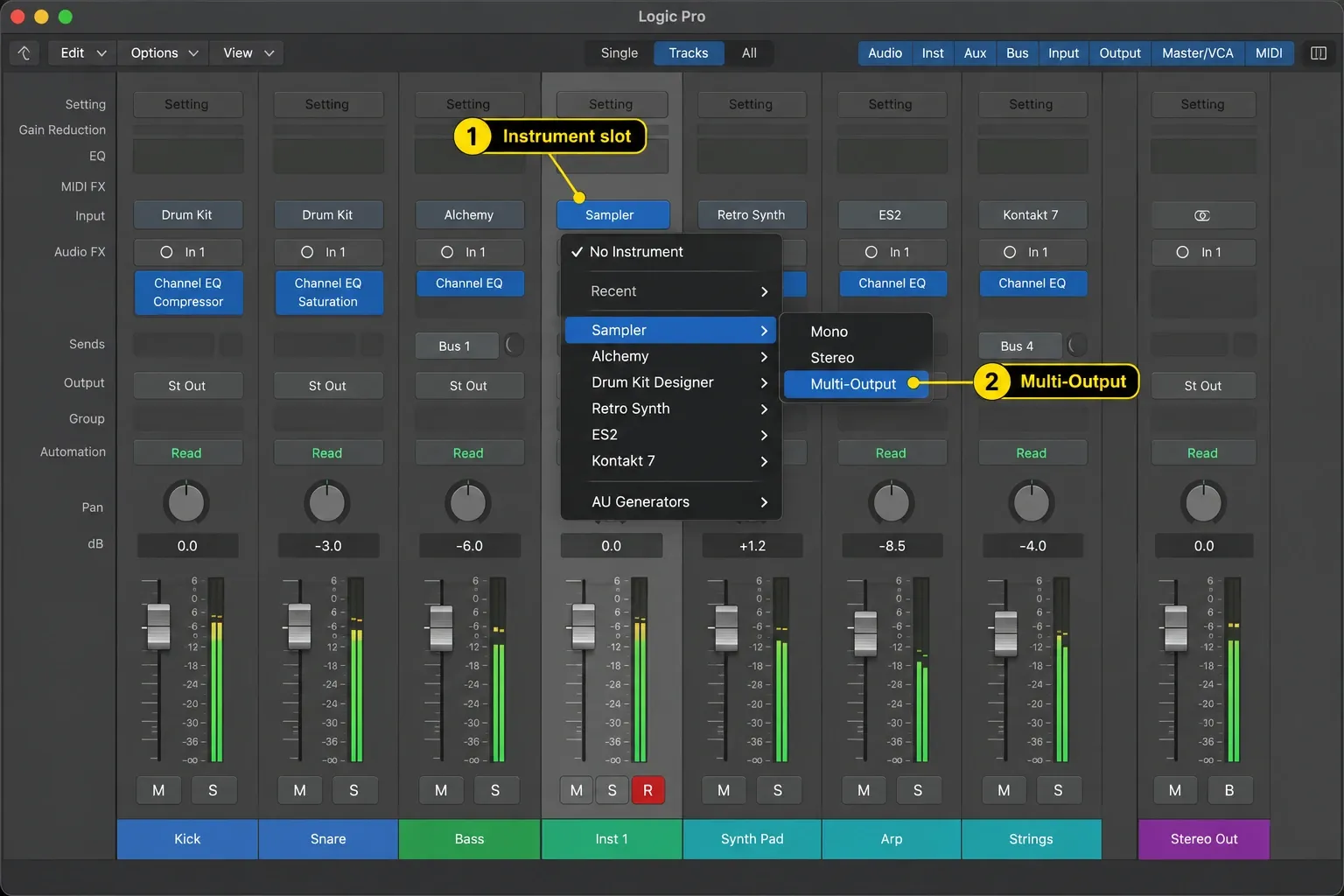Image resolution: width=1344 pixels, height=896 pixels.
Task: Open the View dropdown menu
Action: [x=248, y=53]
